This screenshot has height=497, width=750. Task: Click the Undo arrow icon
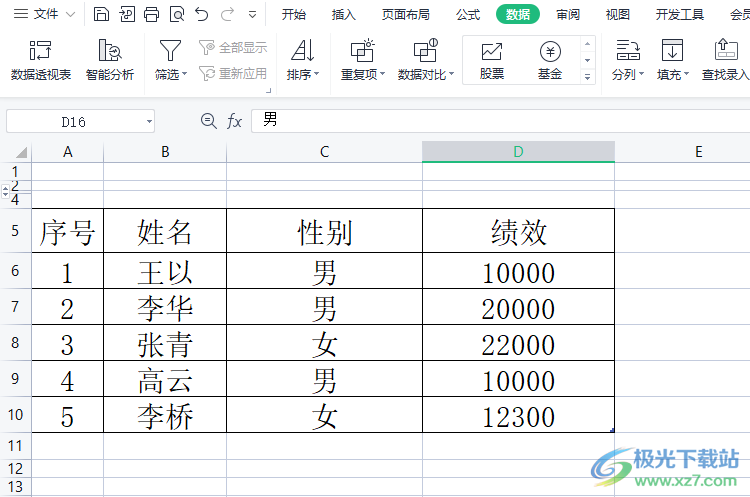(202, 14)
